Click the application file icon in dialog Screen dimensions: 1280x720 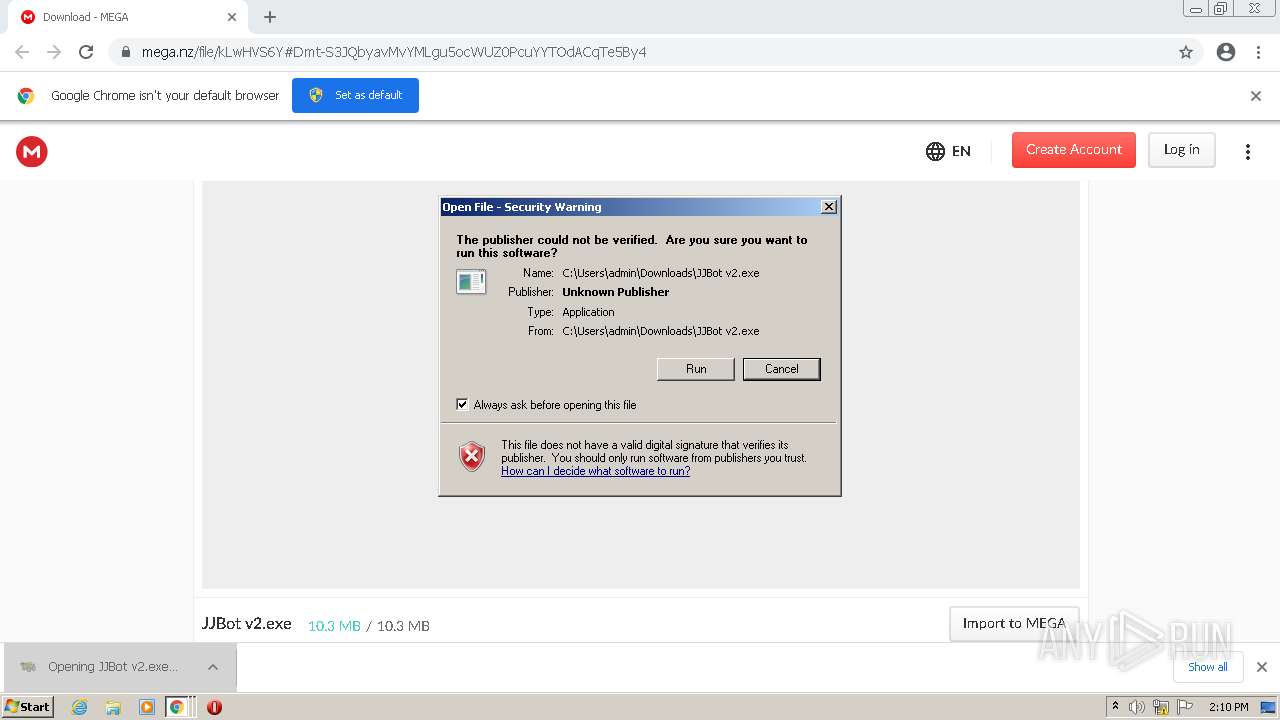pos(471,282)
